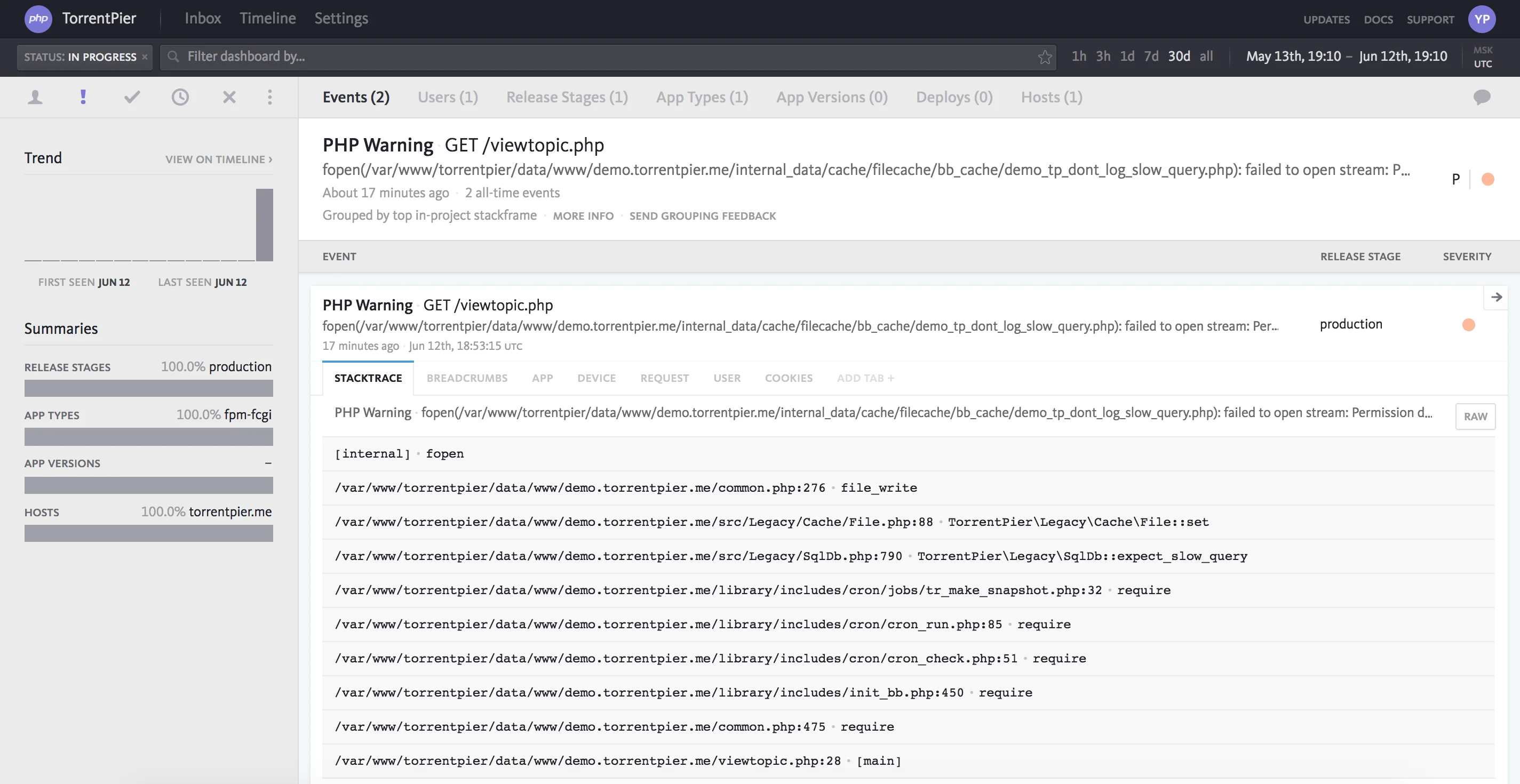Open event detail arrow icon

click(1497, 297)
